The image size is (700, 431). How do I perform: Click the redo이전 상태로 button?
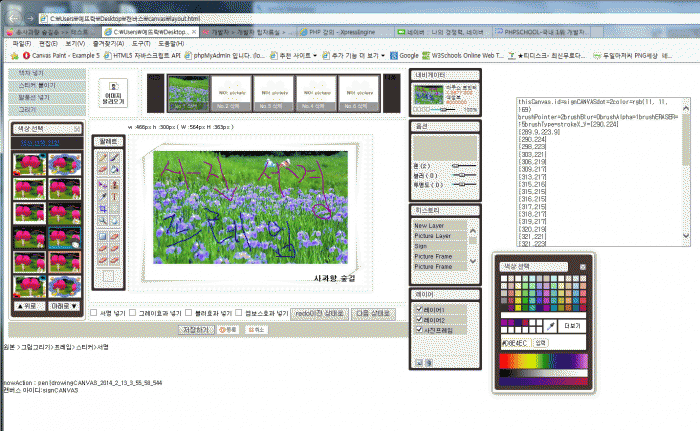click(320, 314)
